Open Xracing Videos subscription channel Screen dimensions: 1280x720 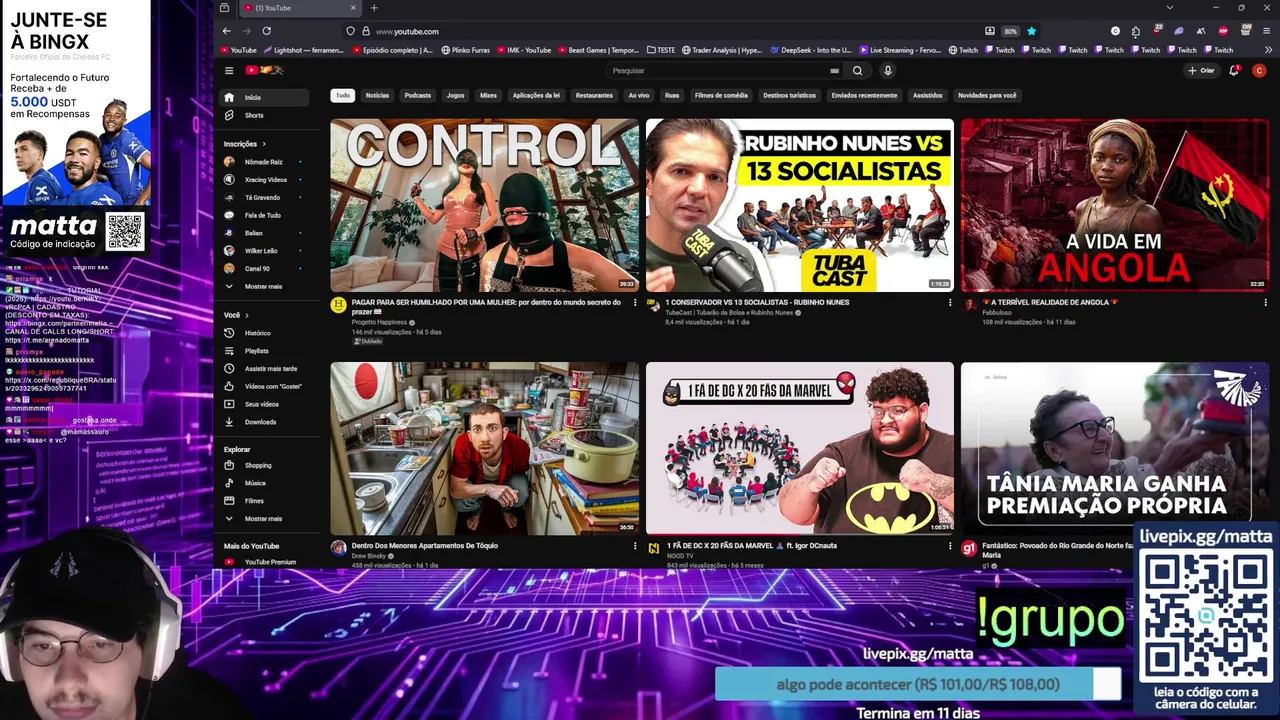[264, 180]
